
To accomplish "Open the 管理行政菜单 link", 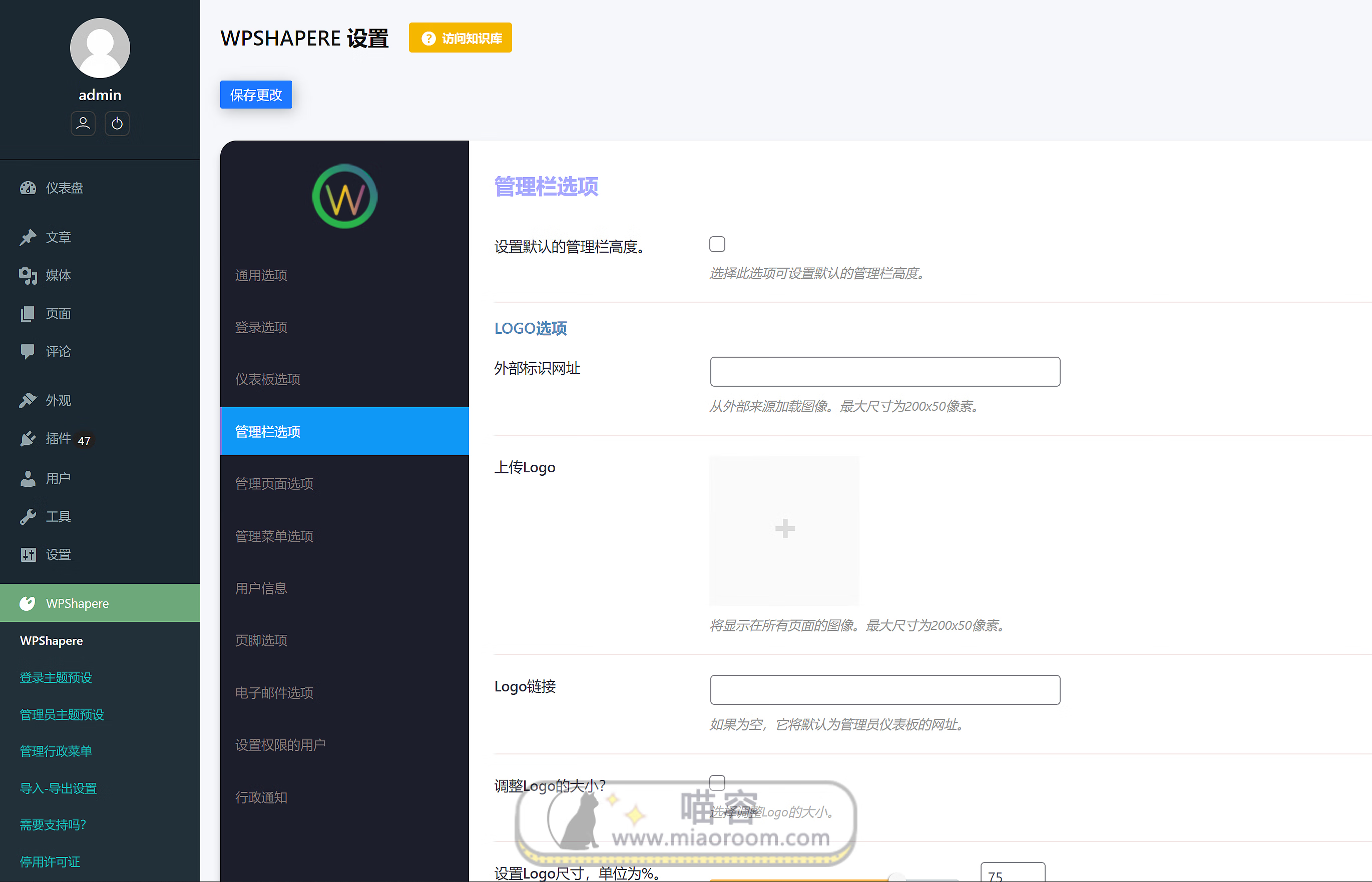I will coord(56,751).
